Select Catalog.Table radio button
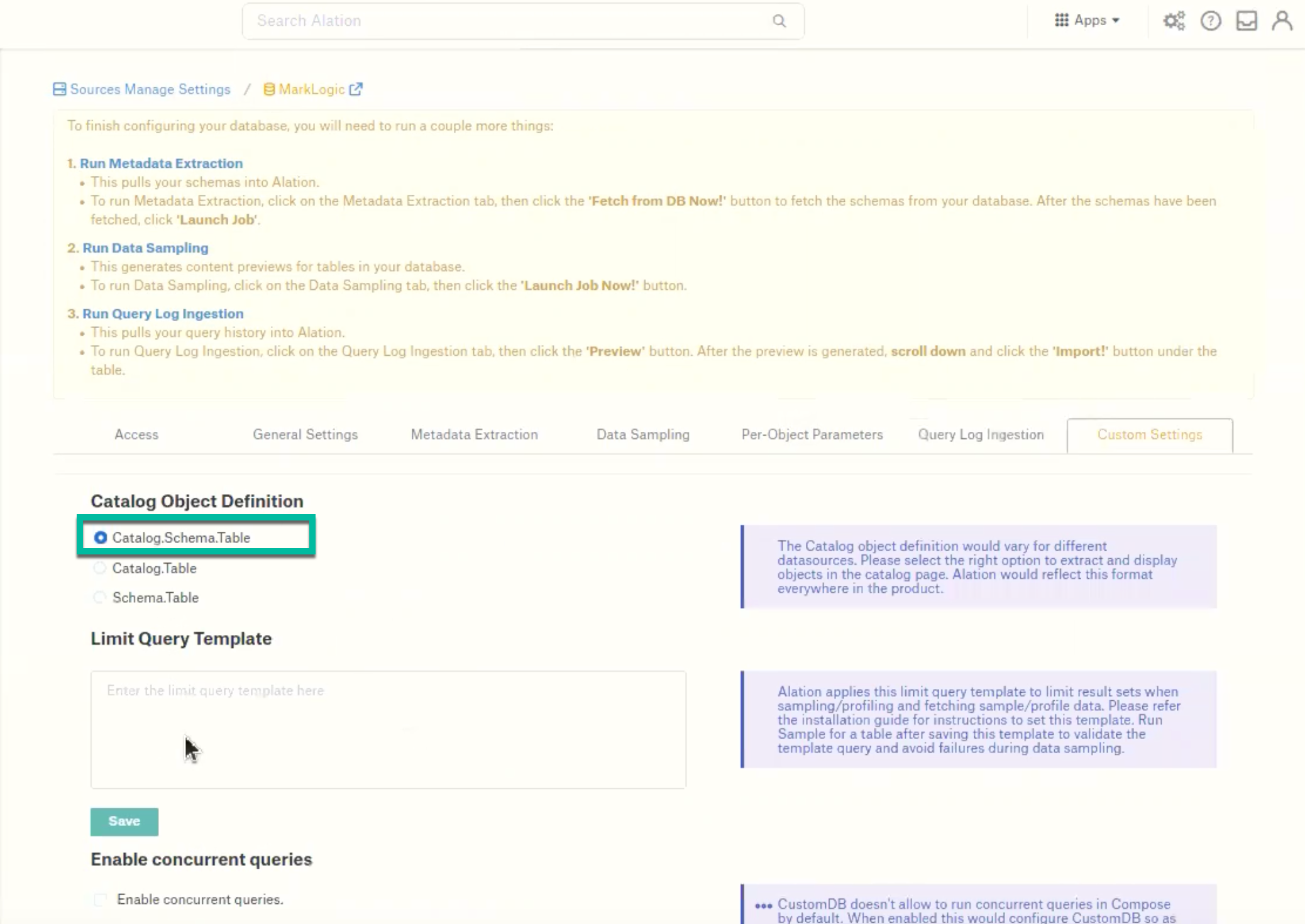Image resolution: width=1305 pixels, height=924 pixels. click(99, 567)
